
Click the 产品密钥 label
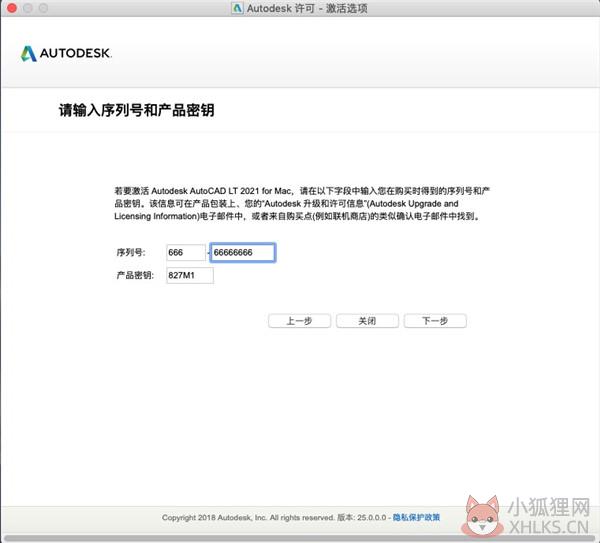[x=135, y=276]
